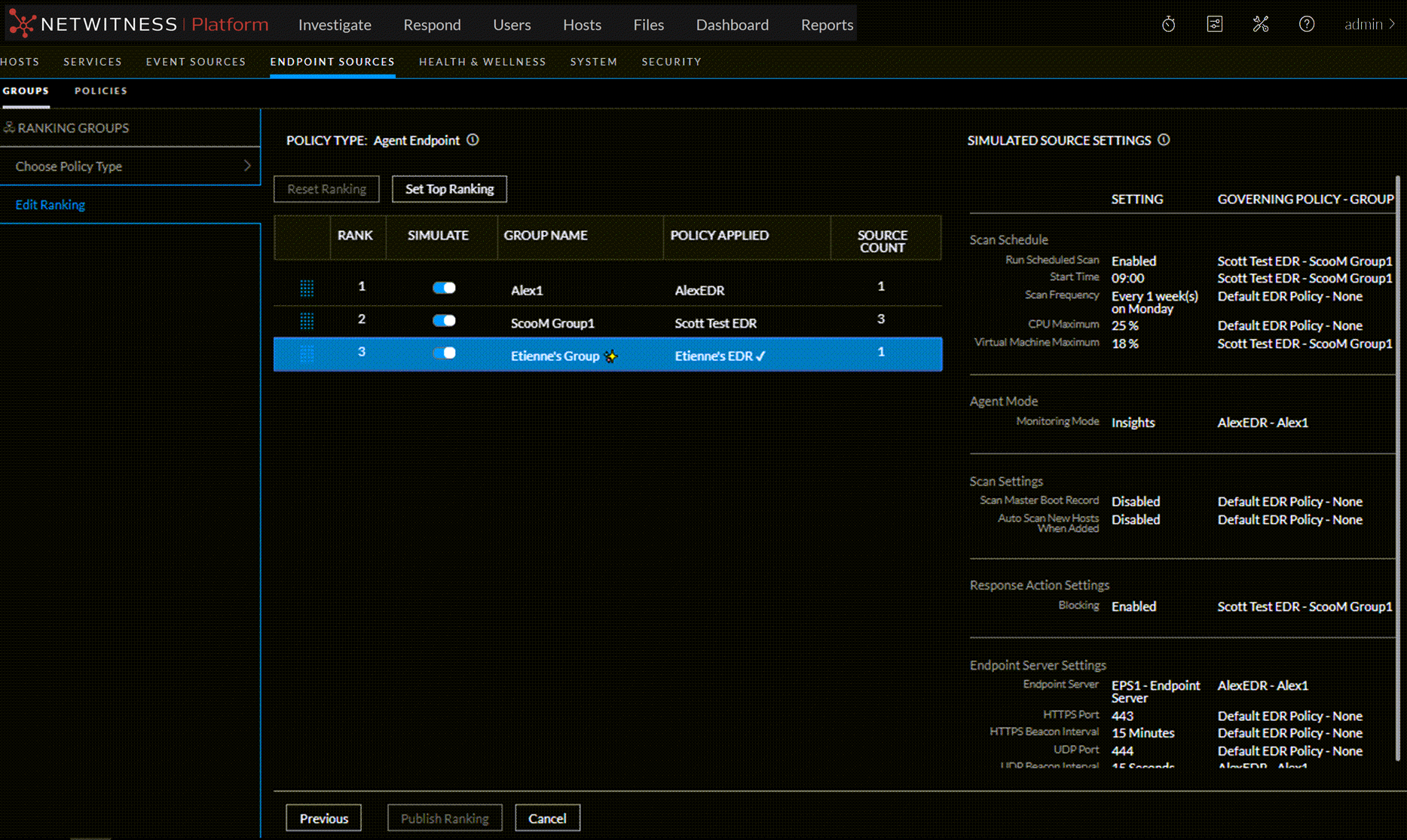Viewport: 1407px width, 840px height.
Task: Click drag handle for Alex1 row
Action: click(307, 288)
